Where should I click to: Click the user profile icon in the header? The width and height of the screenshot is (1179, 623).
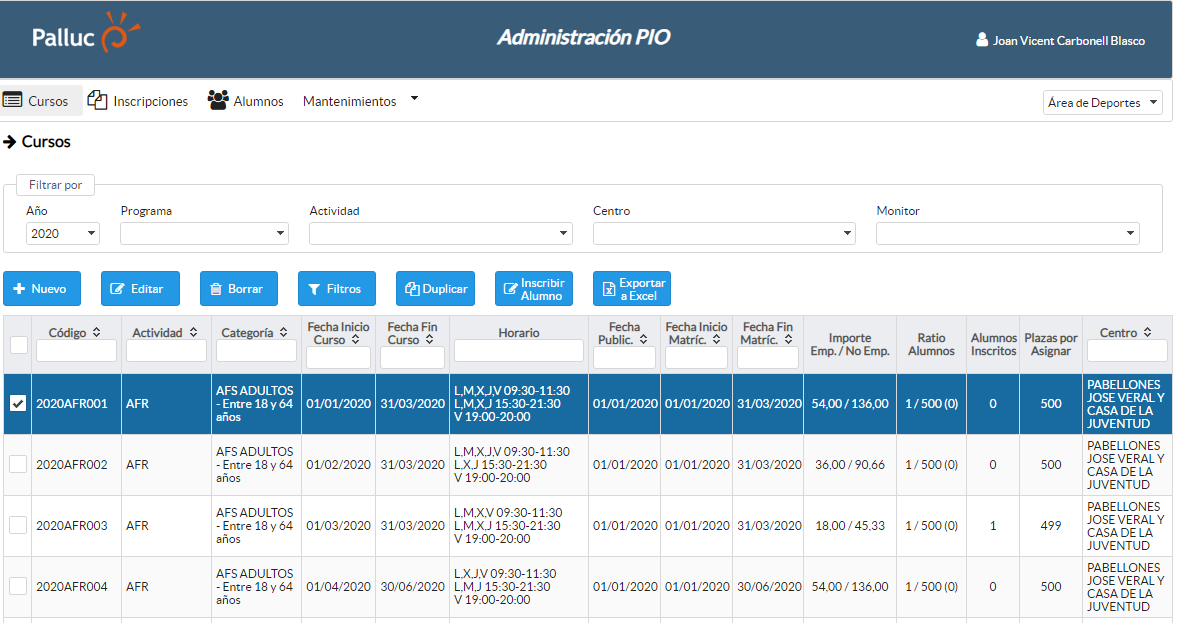(982, 41)
